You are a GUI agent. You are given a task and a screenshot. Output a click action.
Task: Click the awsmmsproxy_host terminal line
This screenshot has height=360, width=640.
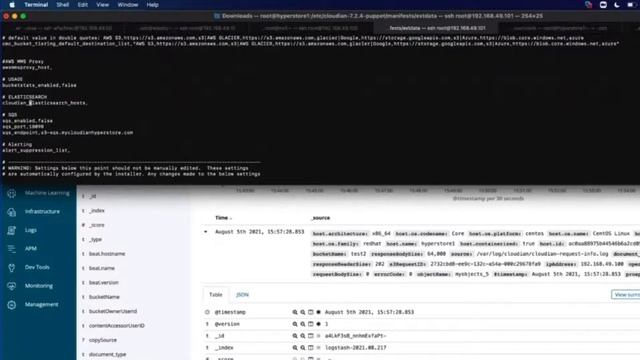[27, 68]
